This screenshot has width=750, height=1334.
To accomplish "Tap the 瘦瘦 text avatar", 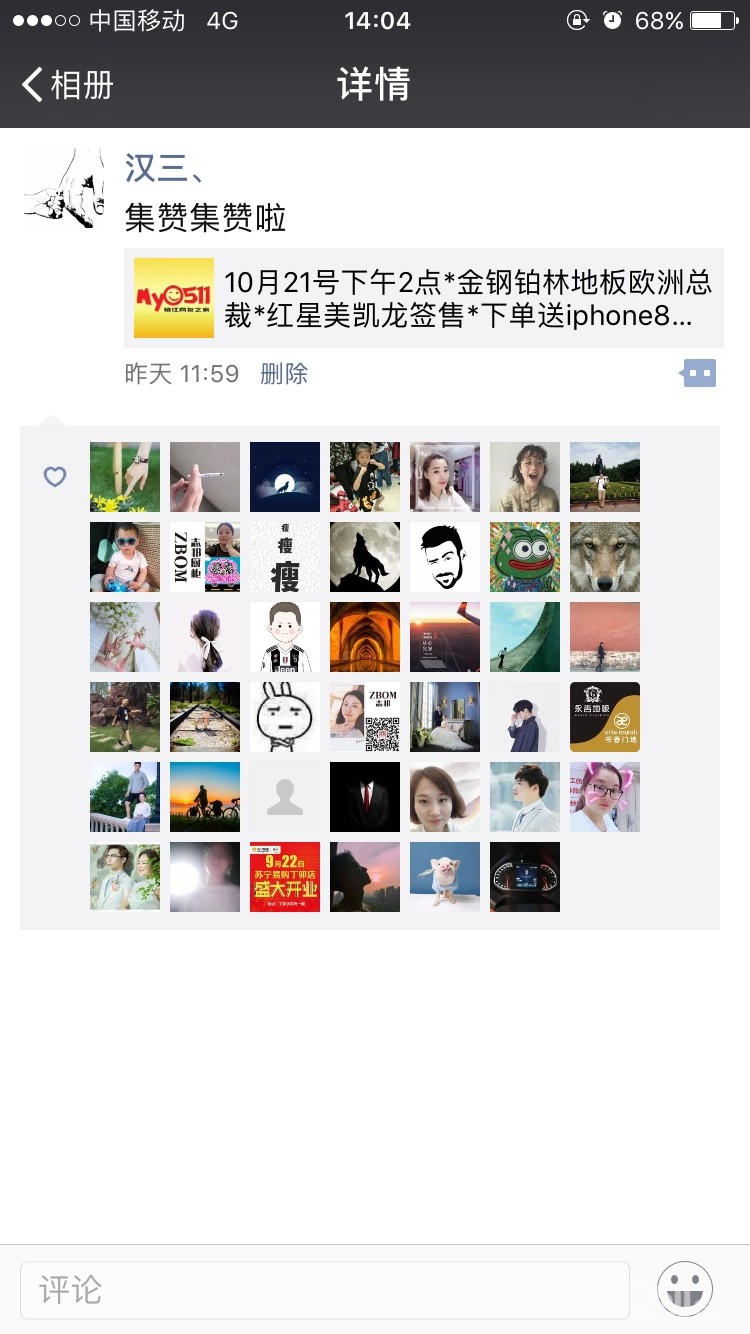I will click(285, 557).
